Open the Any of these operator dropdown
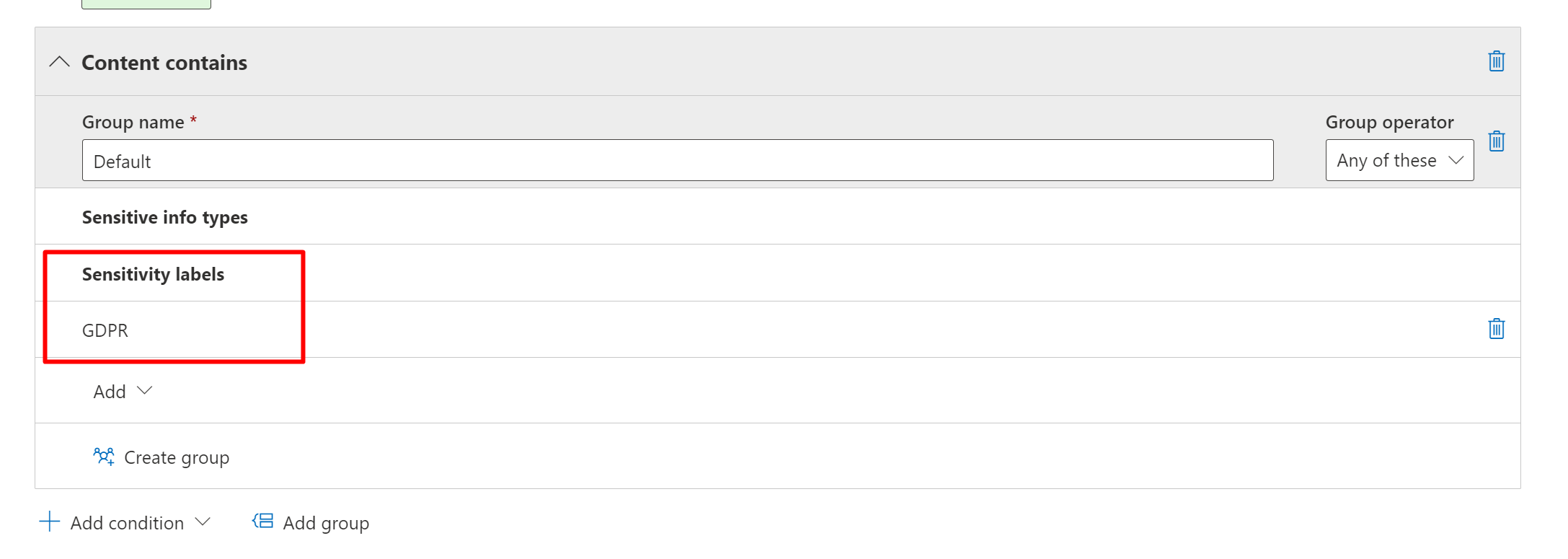The height and width of the screenshot is (559, 1568). pos(1399,160)
